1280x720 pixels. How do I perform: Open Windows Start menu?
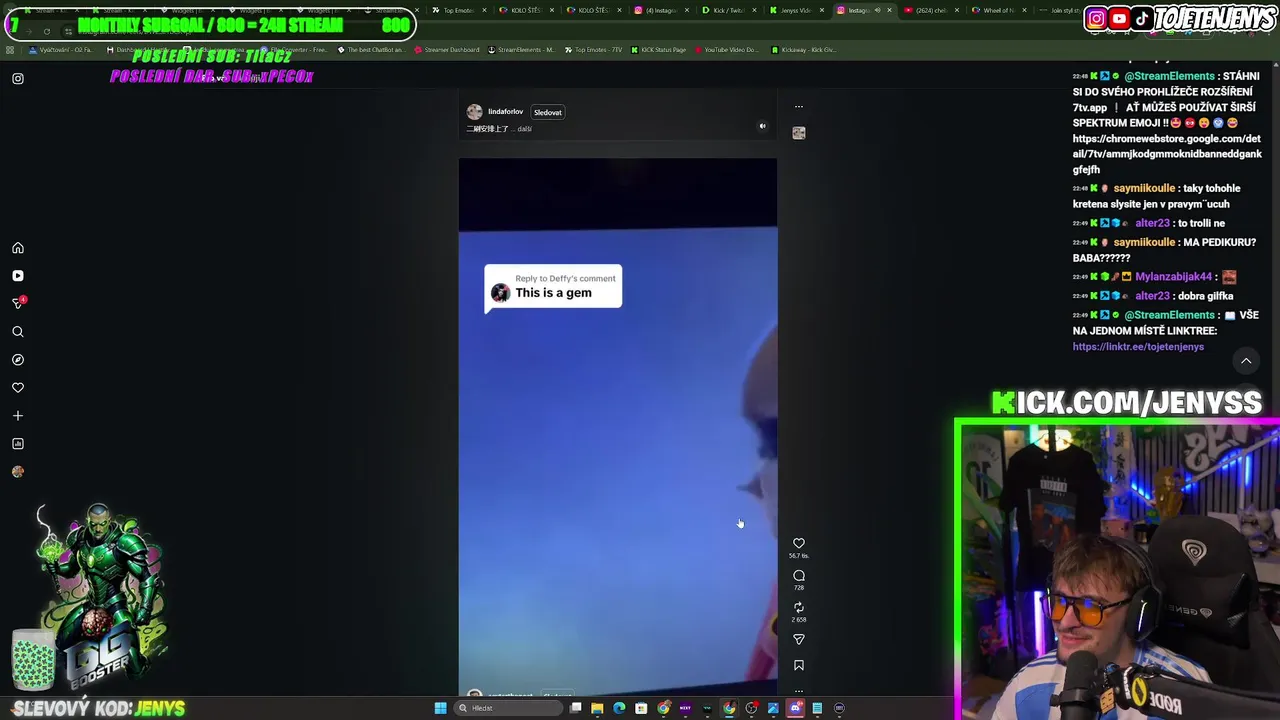(x=440, y=708)
